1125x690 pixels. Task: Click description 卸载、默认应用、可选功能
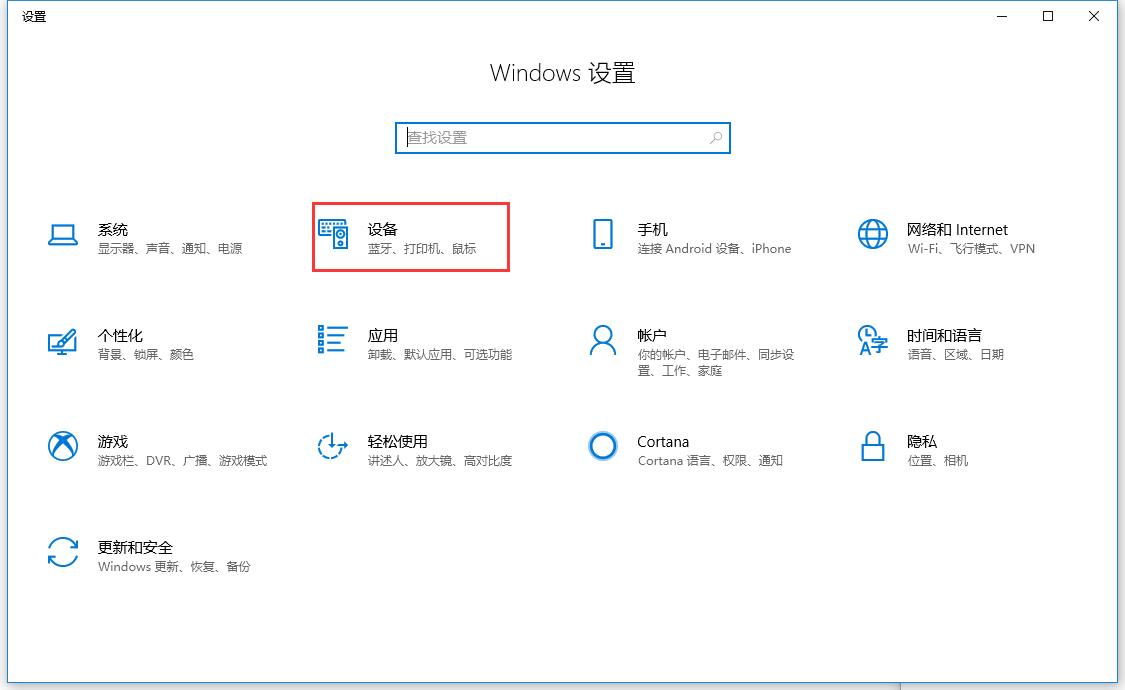(440, 355)
